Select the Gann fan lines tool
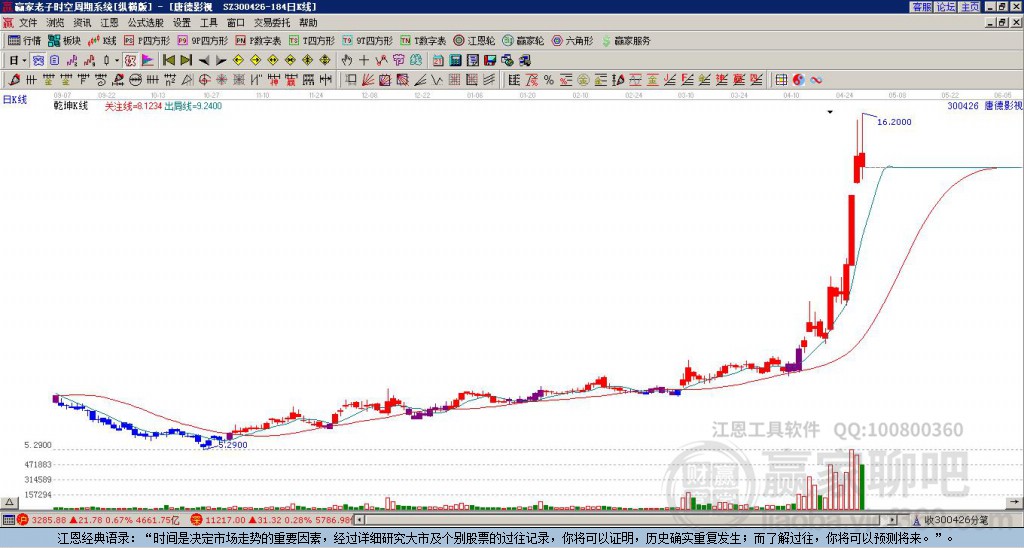This screenshot has width=1024, height=548. (368, 80)
